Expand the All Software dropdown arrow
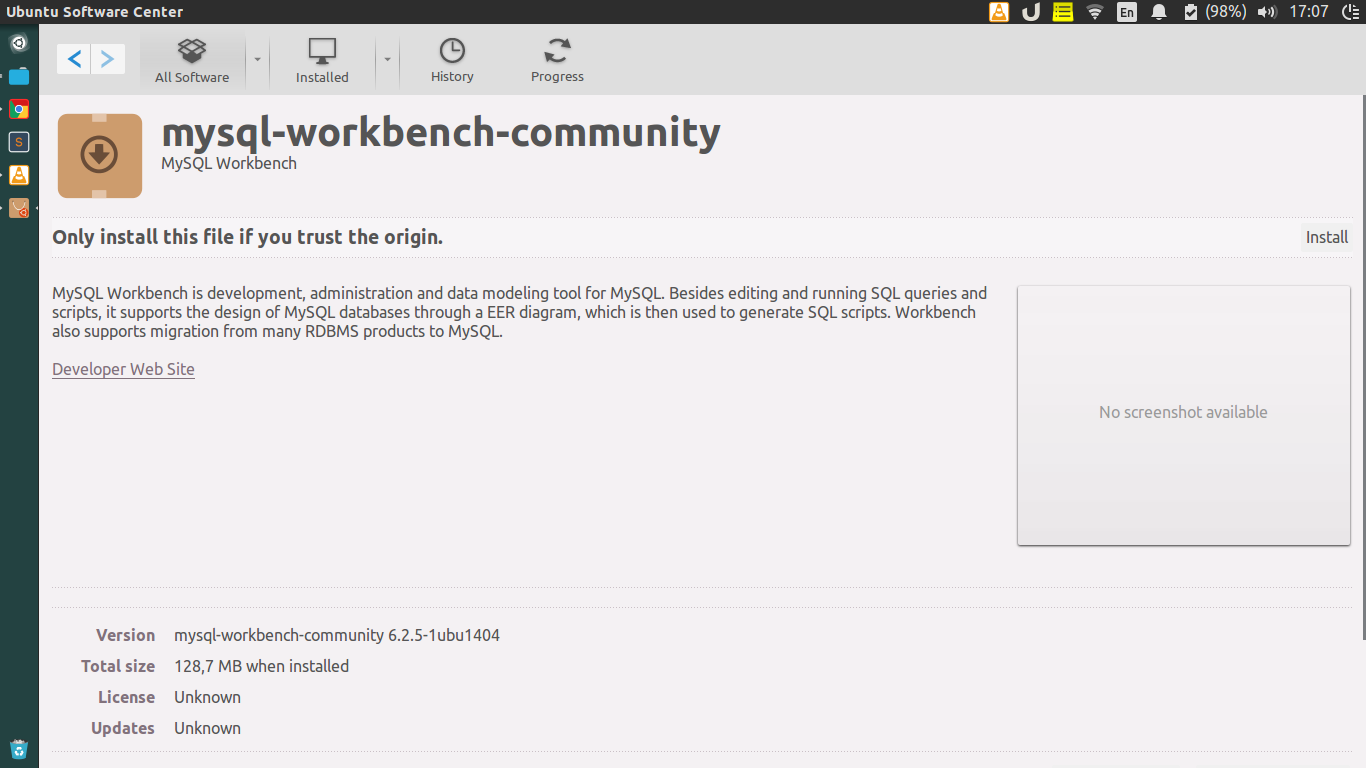 257,59
